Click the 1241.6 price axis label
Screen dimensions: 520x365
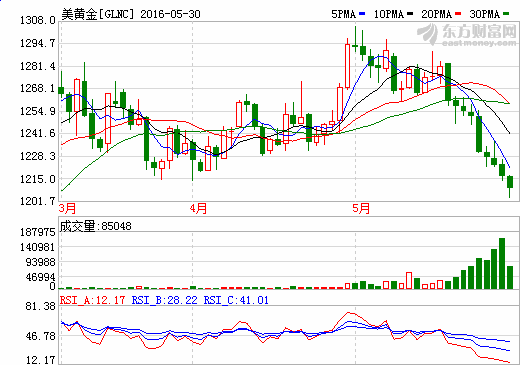tap(38, 134)
